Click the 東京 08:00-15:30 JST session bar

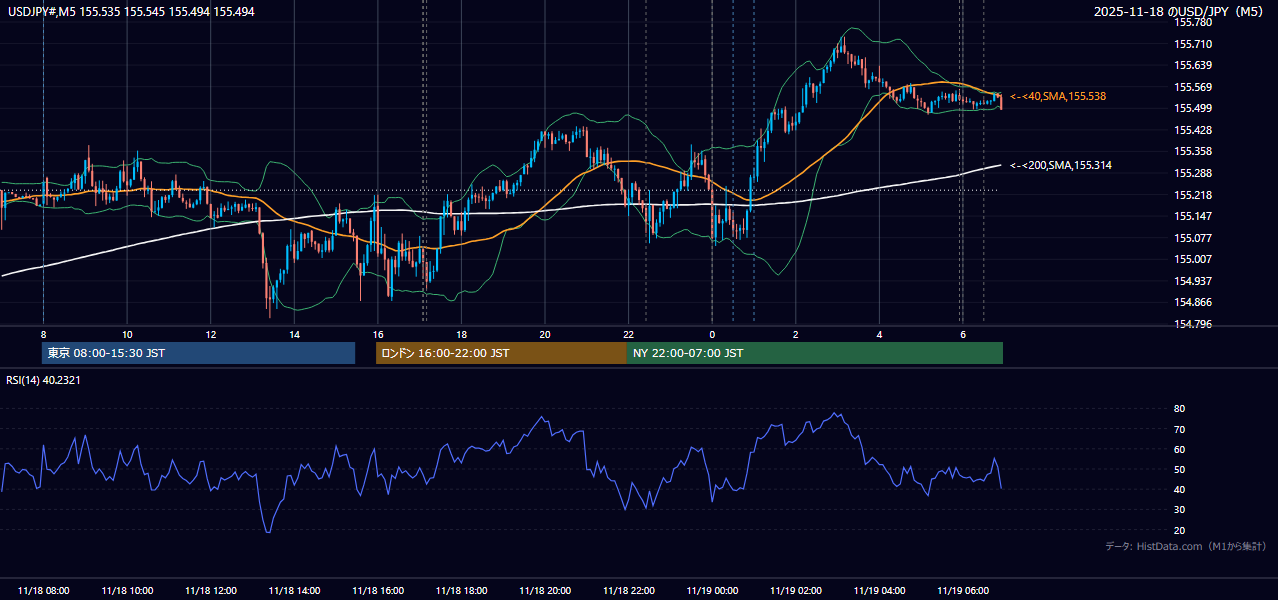[198, 353]
